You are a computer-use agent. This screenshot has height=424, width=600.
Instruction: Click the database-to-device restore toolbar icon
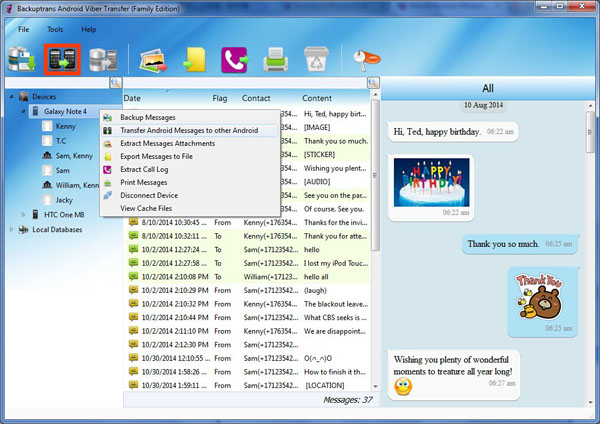[101, 61]
